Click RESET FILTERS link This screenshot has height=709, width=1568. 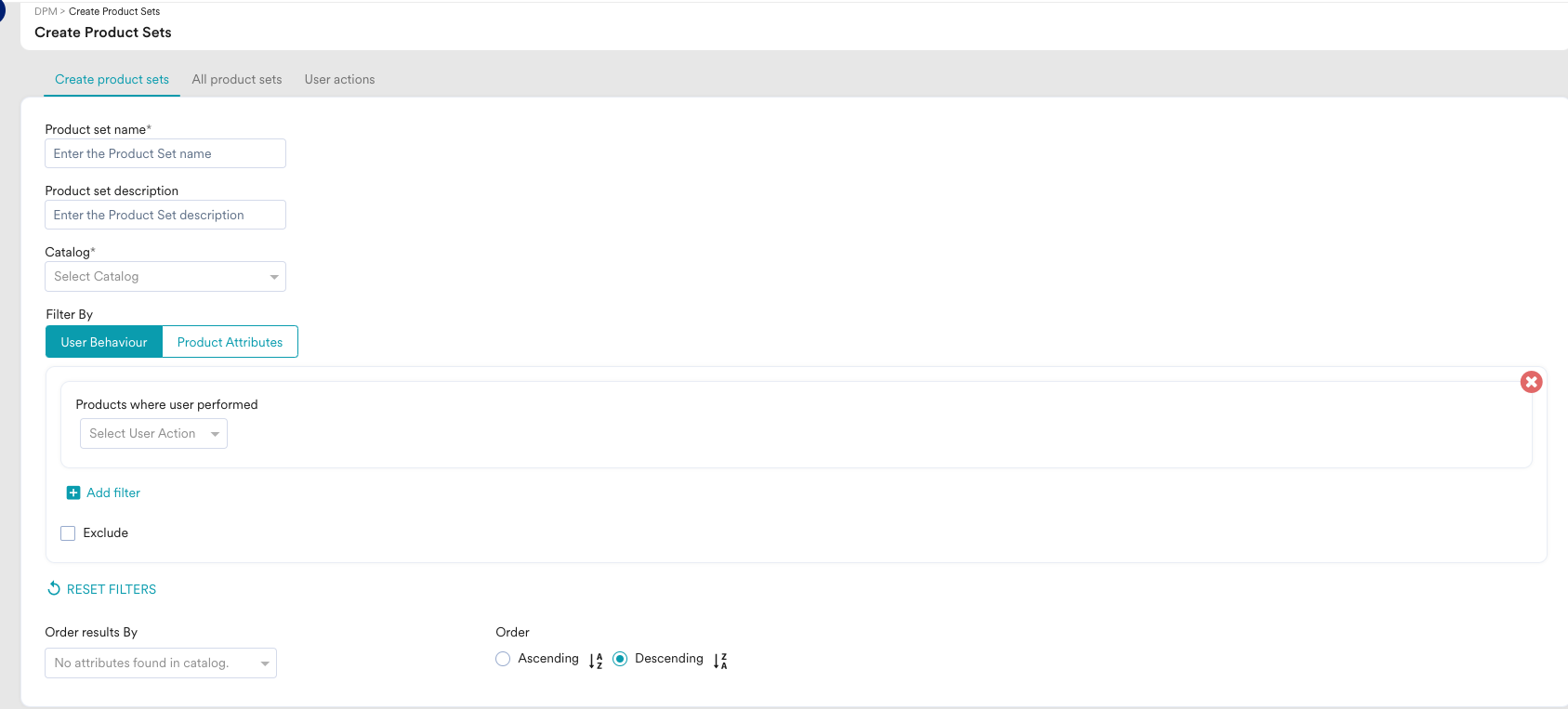pos(112,589)
